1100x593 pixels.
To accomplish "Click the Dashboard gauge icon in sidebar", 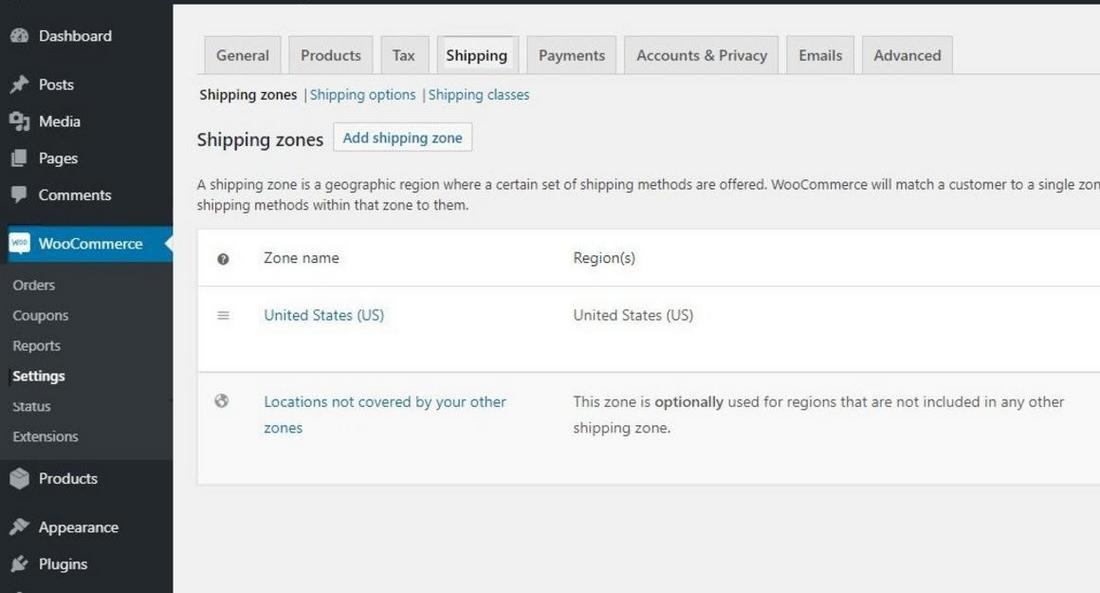I will pyautogui.click(x=19, y=36).
